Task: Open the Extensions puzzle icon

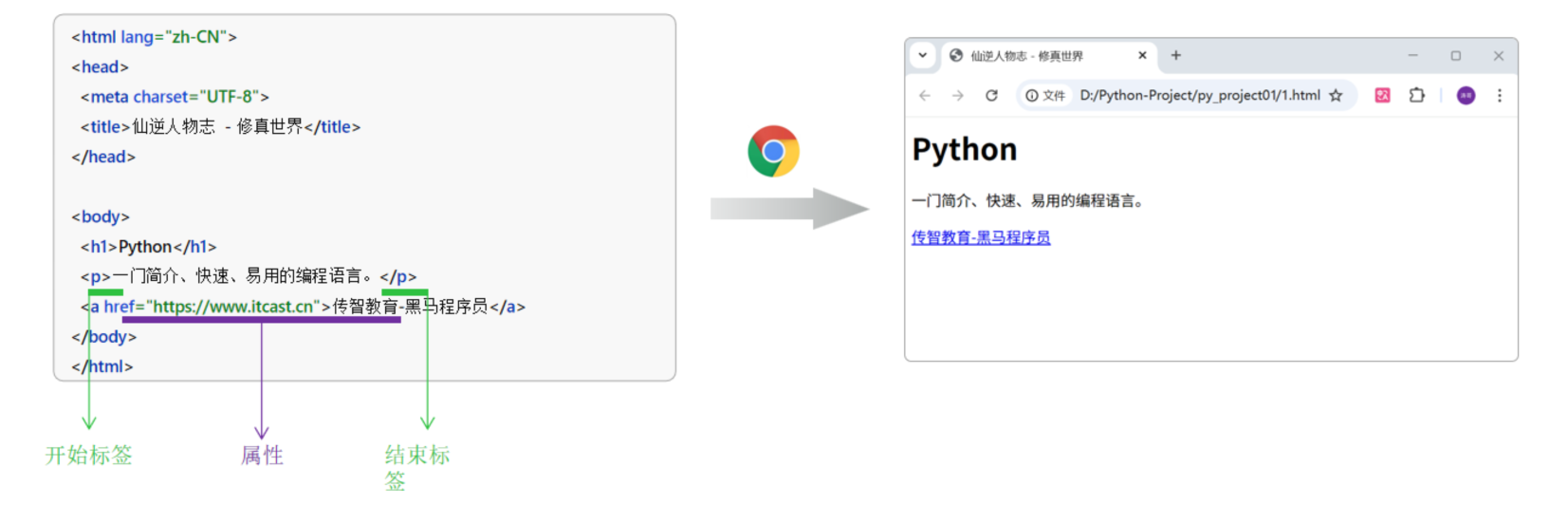Action: click(1417, 95)
